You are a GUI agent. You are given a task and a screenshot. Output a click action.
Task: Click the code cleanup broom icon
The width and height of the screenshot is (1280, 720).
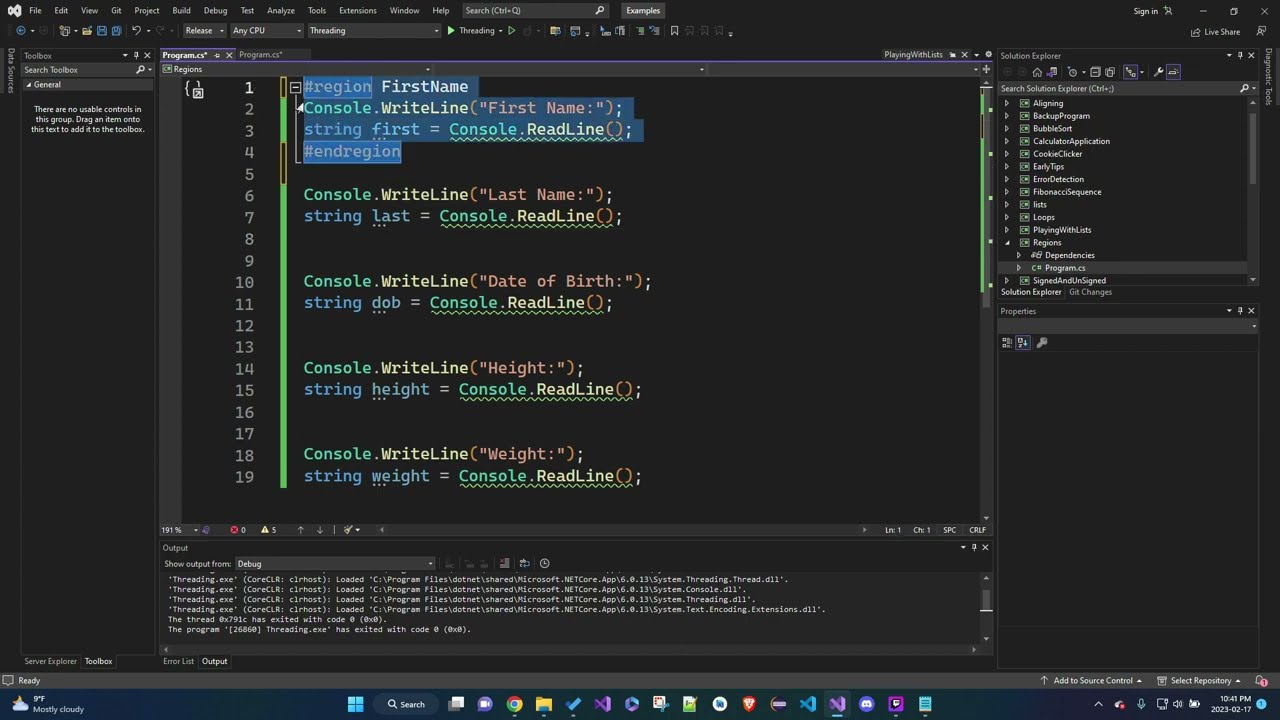pos(348,530)
